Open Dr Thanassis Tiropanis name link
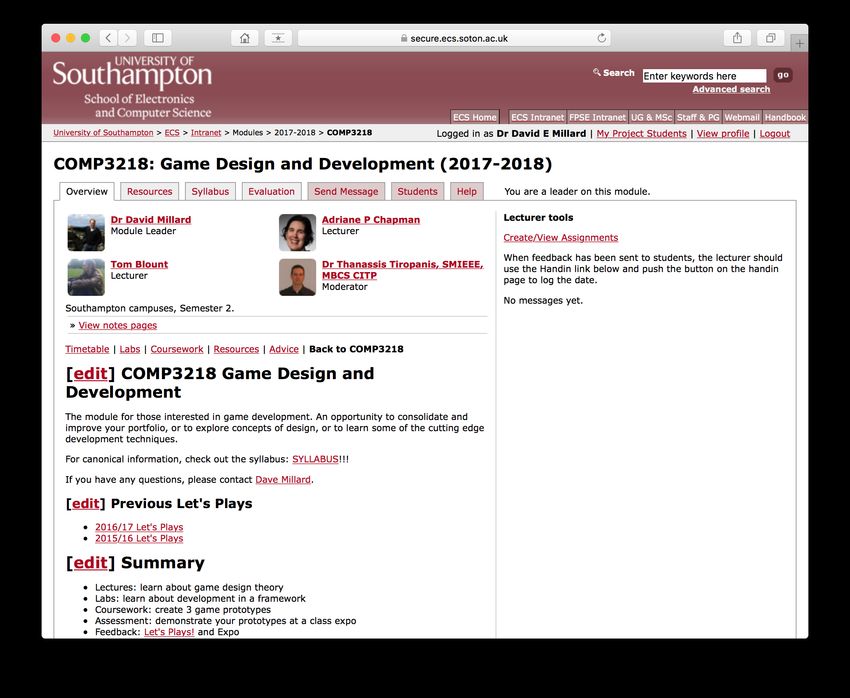850x698 pixels. coord(402,269)
